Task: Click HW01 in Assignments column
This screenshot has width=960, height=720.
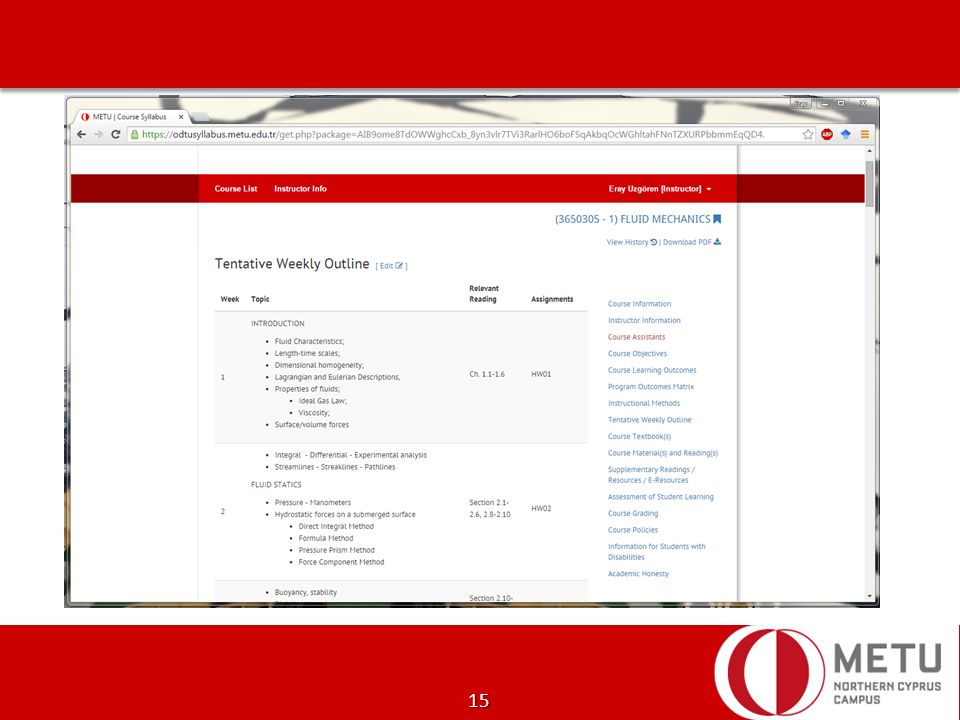Action: (x=541, y=374)
